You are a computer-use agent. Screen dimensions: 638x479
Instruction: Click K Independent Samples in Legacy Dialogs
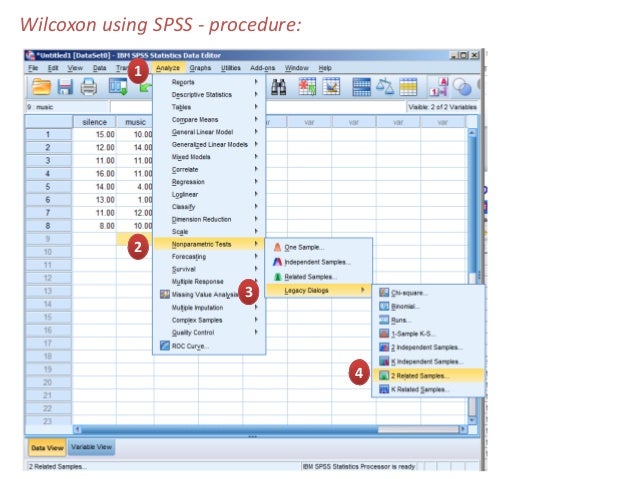click(428, 361)
